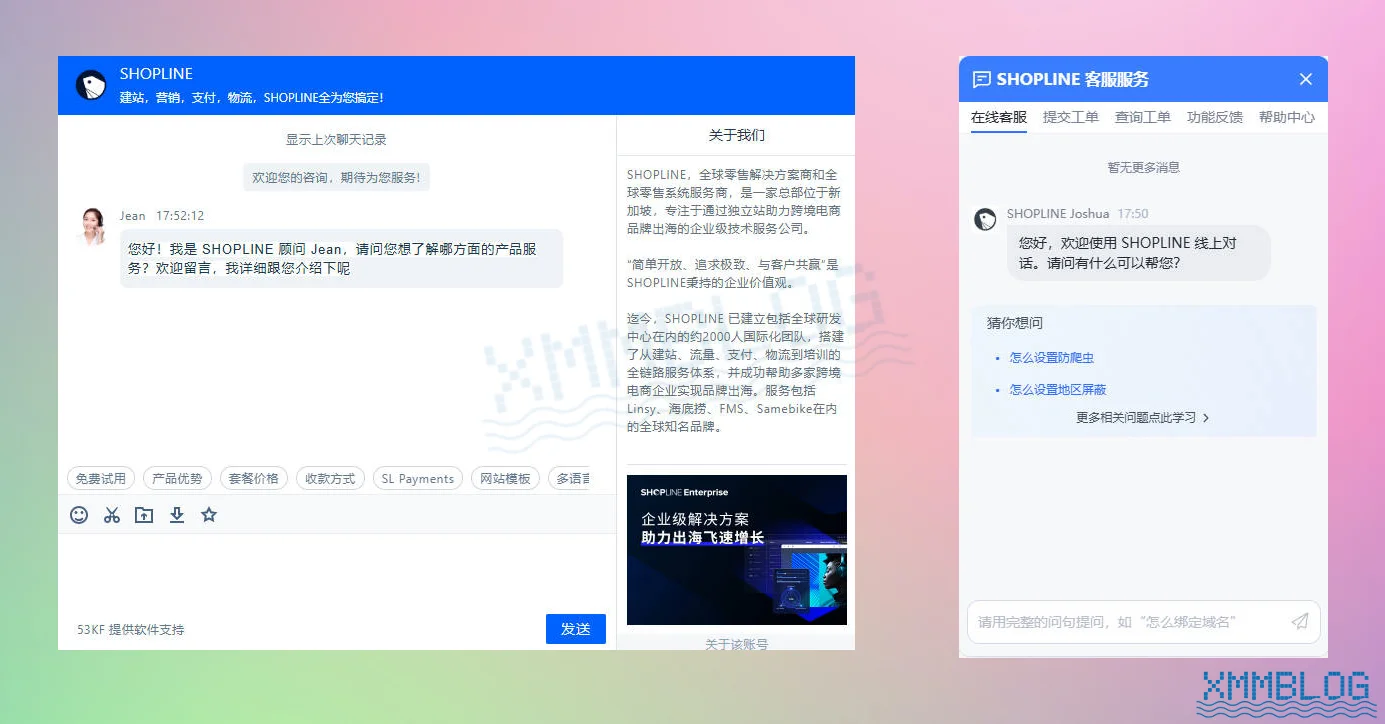
Task: Click the 关于我们 panel heading
Action: click(x=737, y=135)
